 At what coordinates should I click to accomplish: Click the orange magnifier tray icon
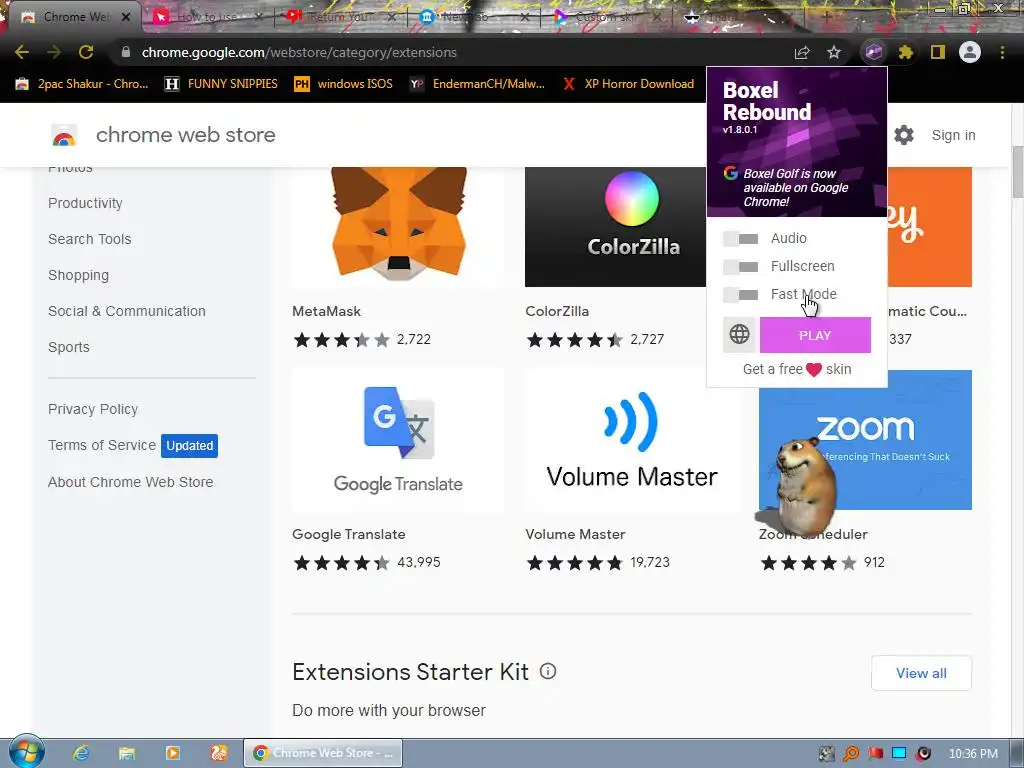point(851,754)
